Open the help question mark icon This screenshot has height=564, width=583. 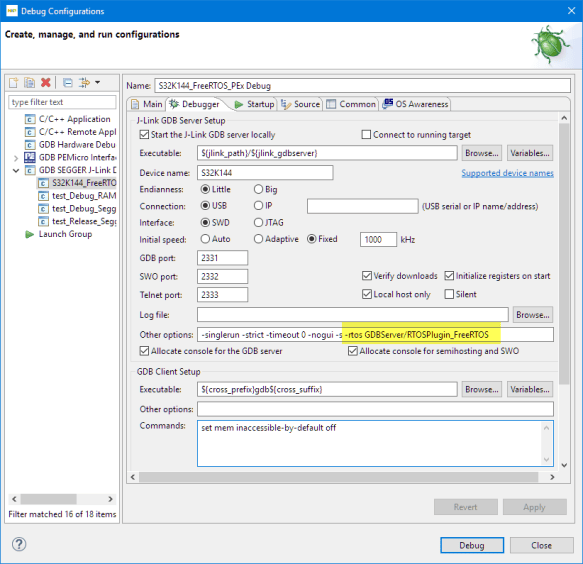tap(19, 544)
